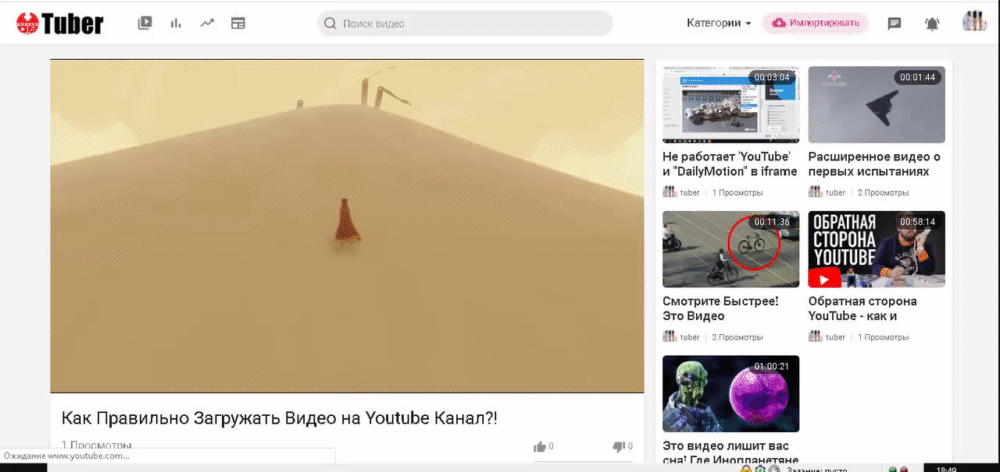This screenshot has height=472, width=1000.
Task: Open thumbnail of Расширенное видео о первых испытаниях
Action: point(876,105)
